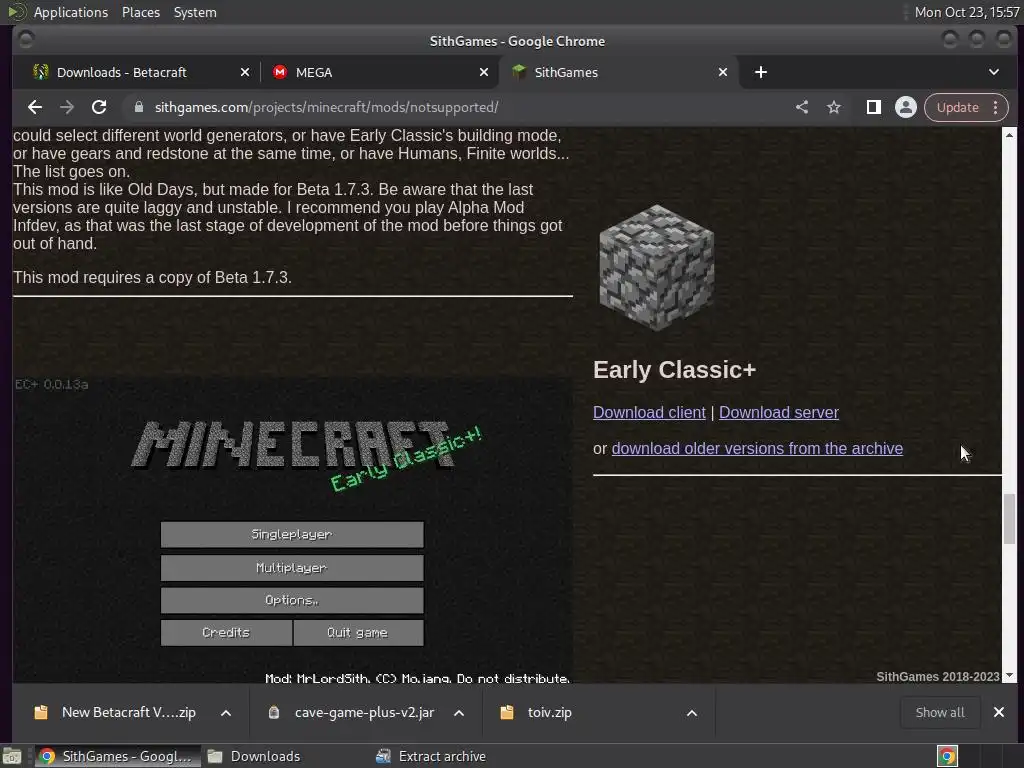Open the Places menu
The width and height of the screenshot is (1024, 768).
(x=141, y=12)
